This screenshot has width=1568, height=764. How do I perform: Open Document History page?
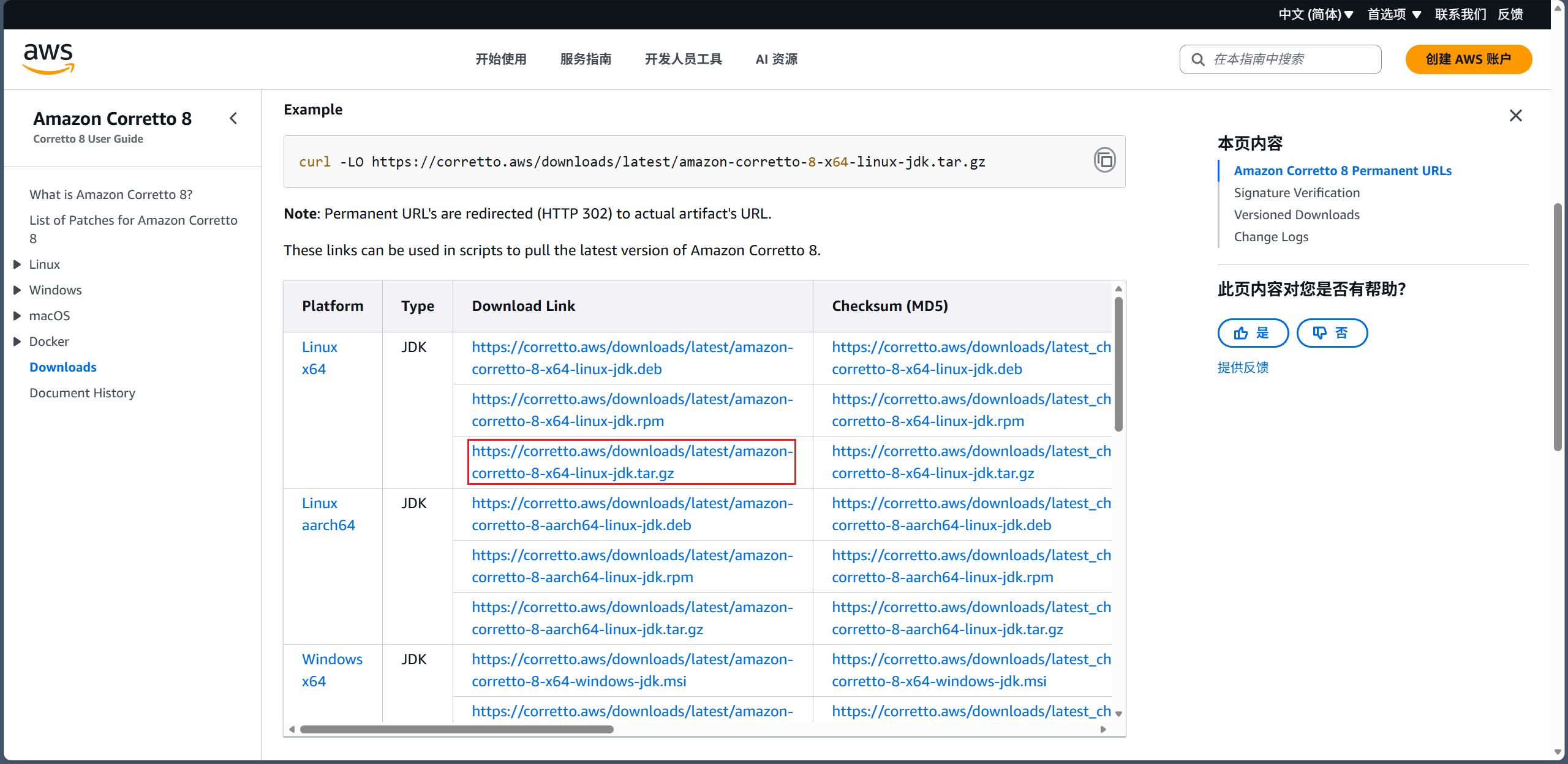[x=82, y=393]
